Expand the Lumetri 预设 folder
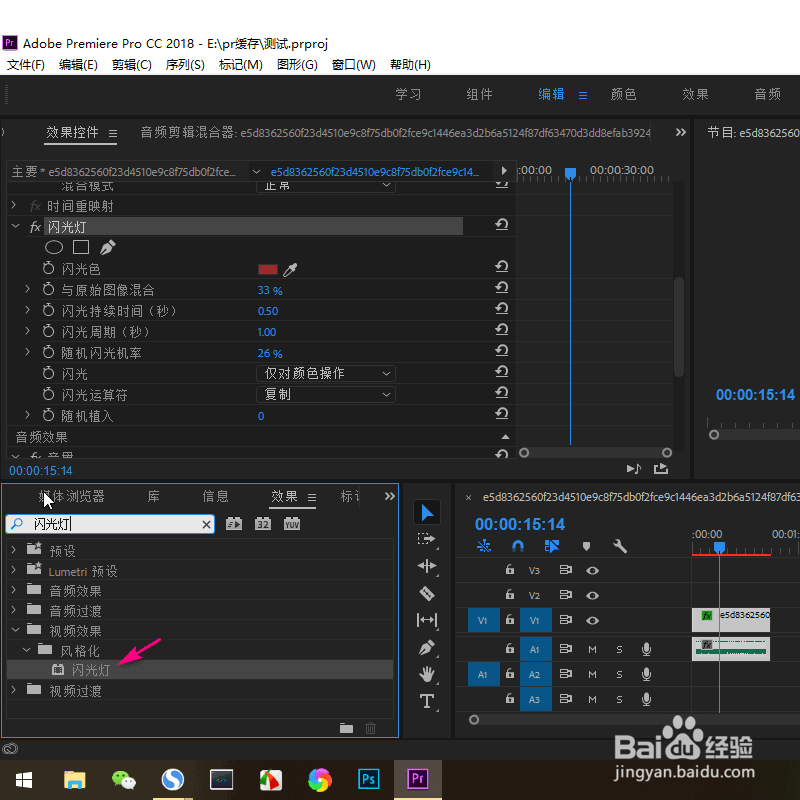 14,569
